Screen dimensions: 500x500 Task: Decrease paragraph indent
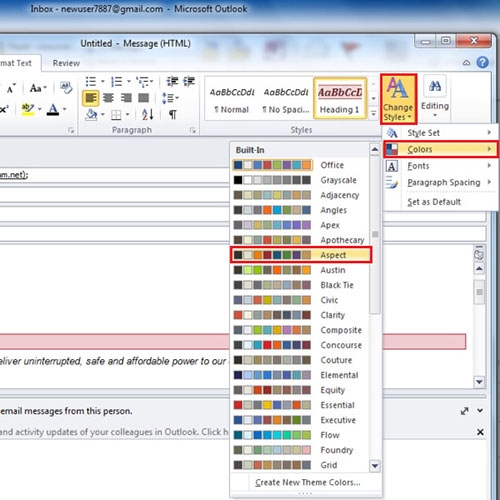[172, 81]
